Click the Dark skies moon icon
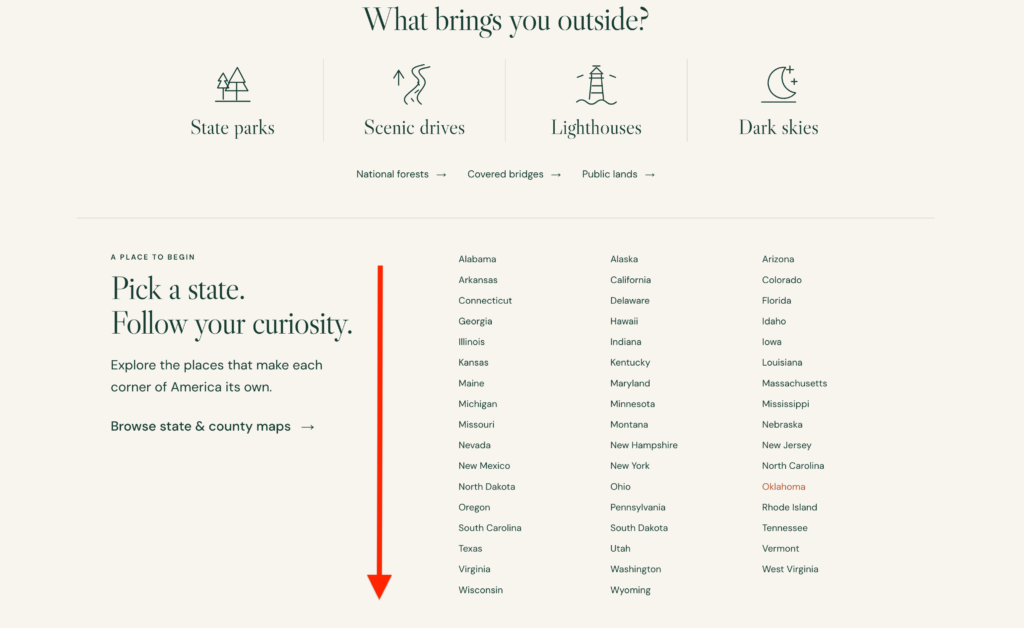This screenshot has height=628, width=1024. (779, 84)
